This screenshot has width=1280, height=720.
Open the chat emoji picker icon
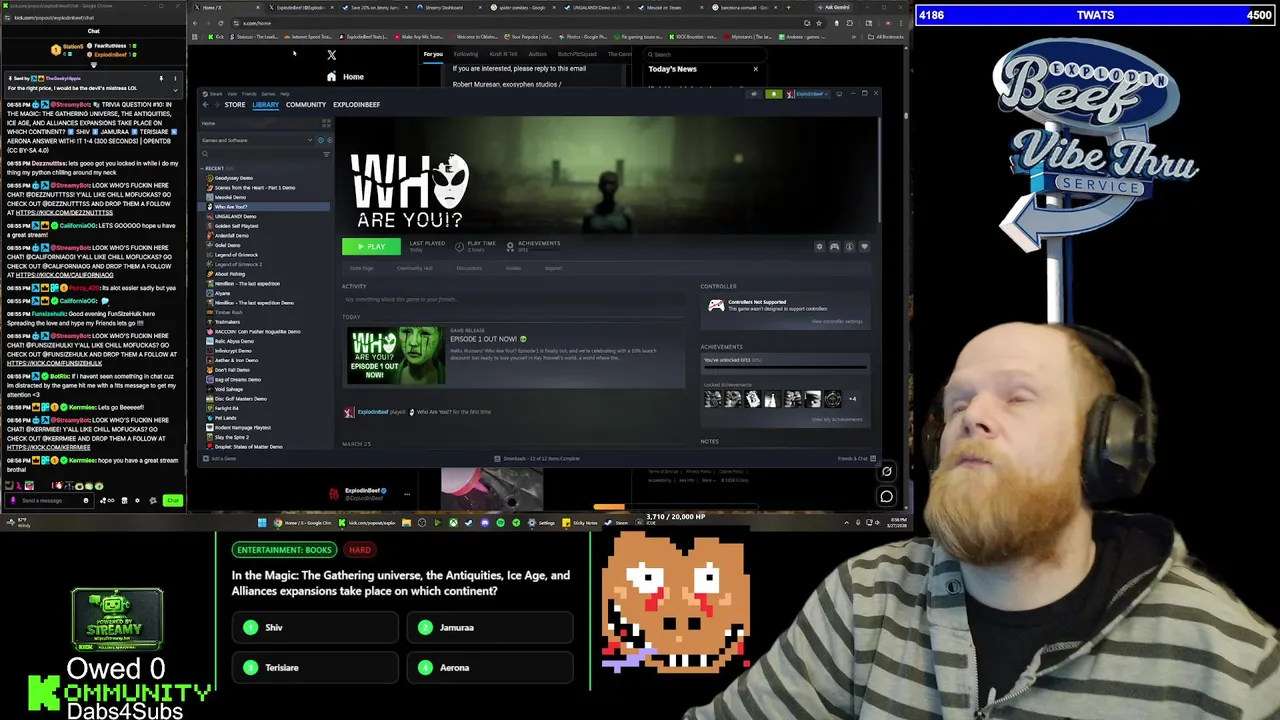[85, 500]
